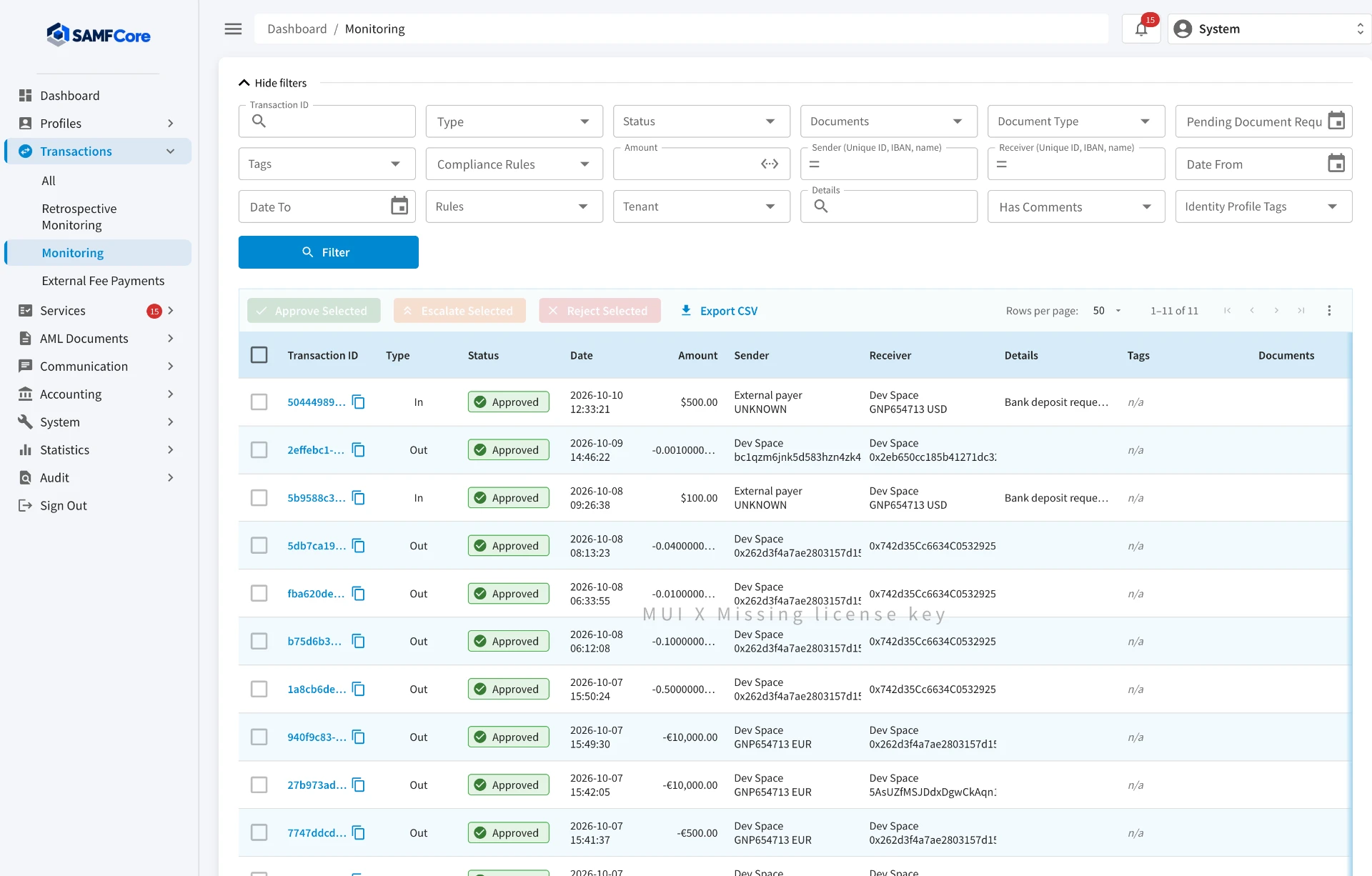Click the SAMFCore logo
Screen dimensions: 1372x876
point(99,34)
